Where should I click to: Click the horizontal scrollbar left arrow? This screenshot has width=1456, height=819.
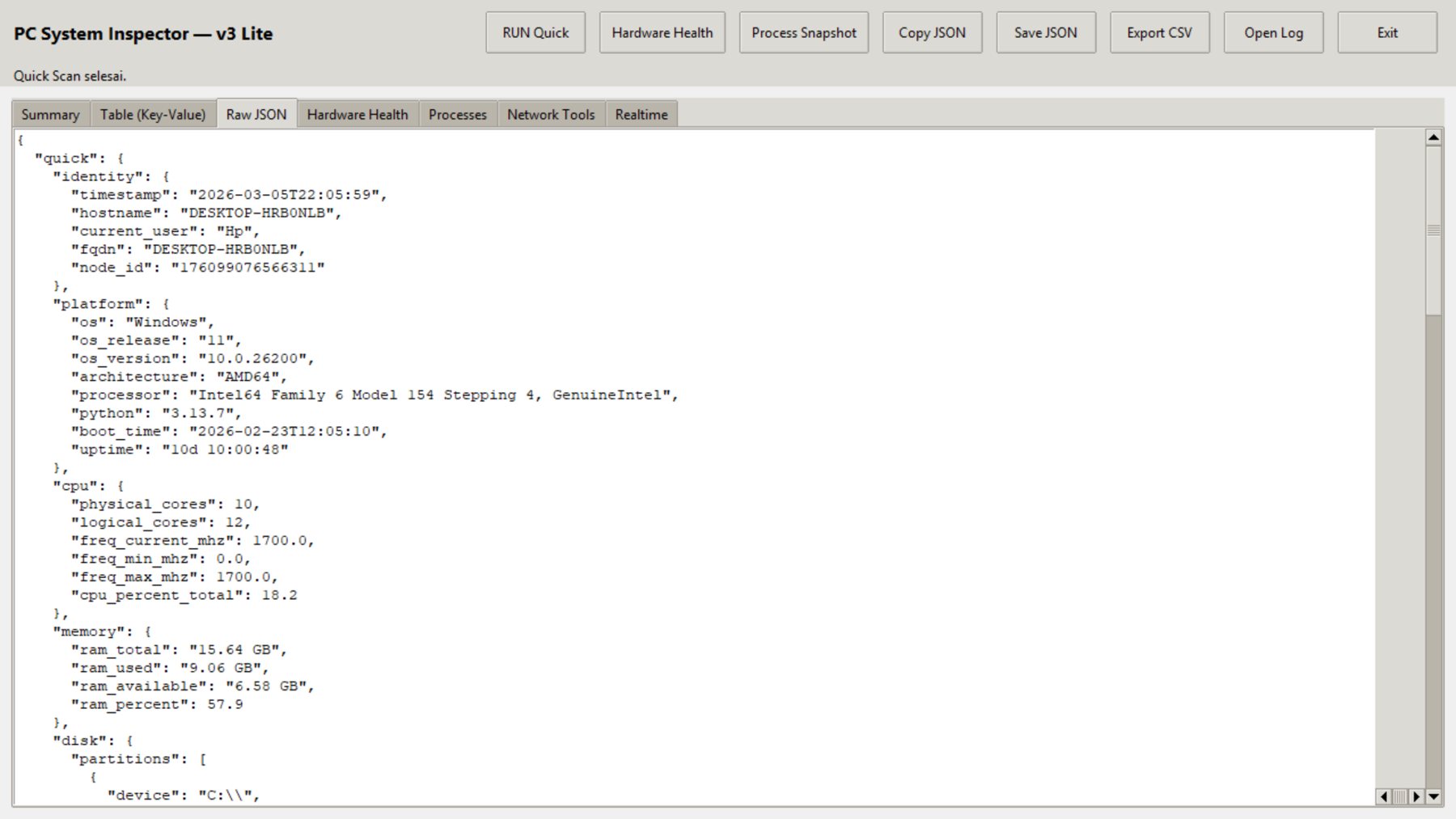[1383, 796]
